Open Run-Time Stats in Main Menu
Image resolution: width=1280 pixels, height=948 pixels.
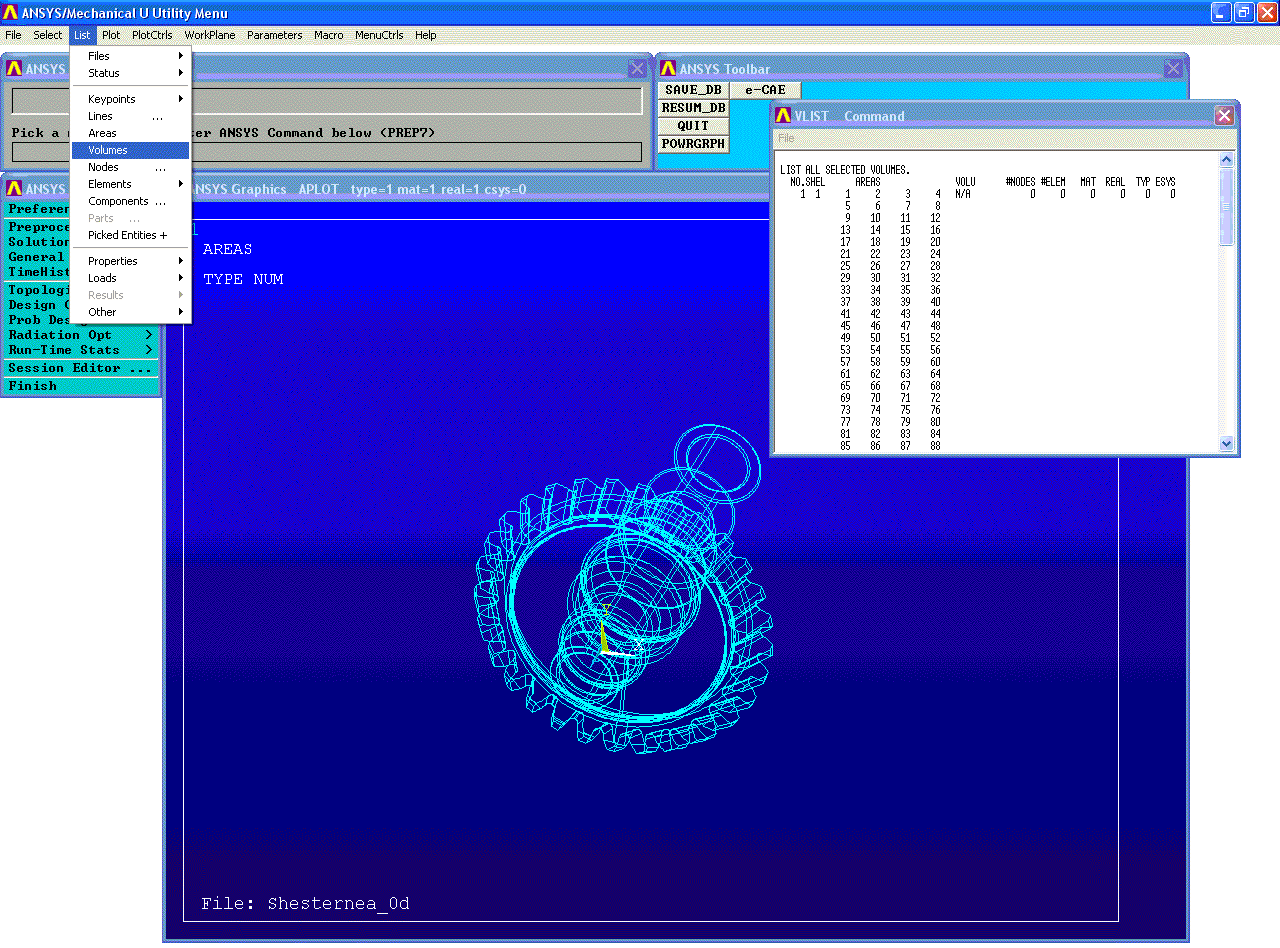(80, 350)
